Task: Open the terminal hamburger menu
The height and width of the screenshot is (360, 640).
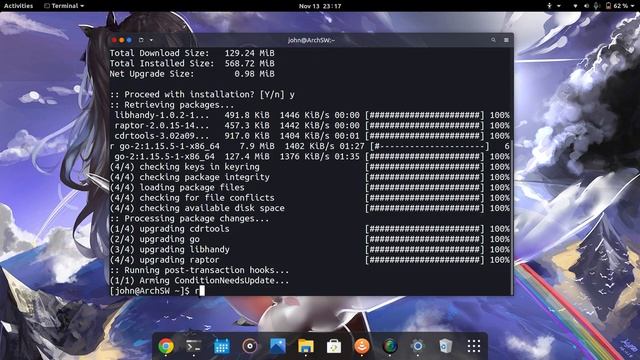Action: [506, 40]
